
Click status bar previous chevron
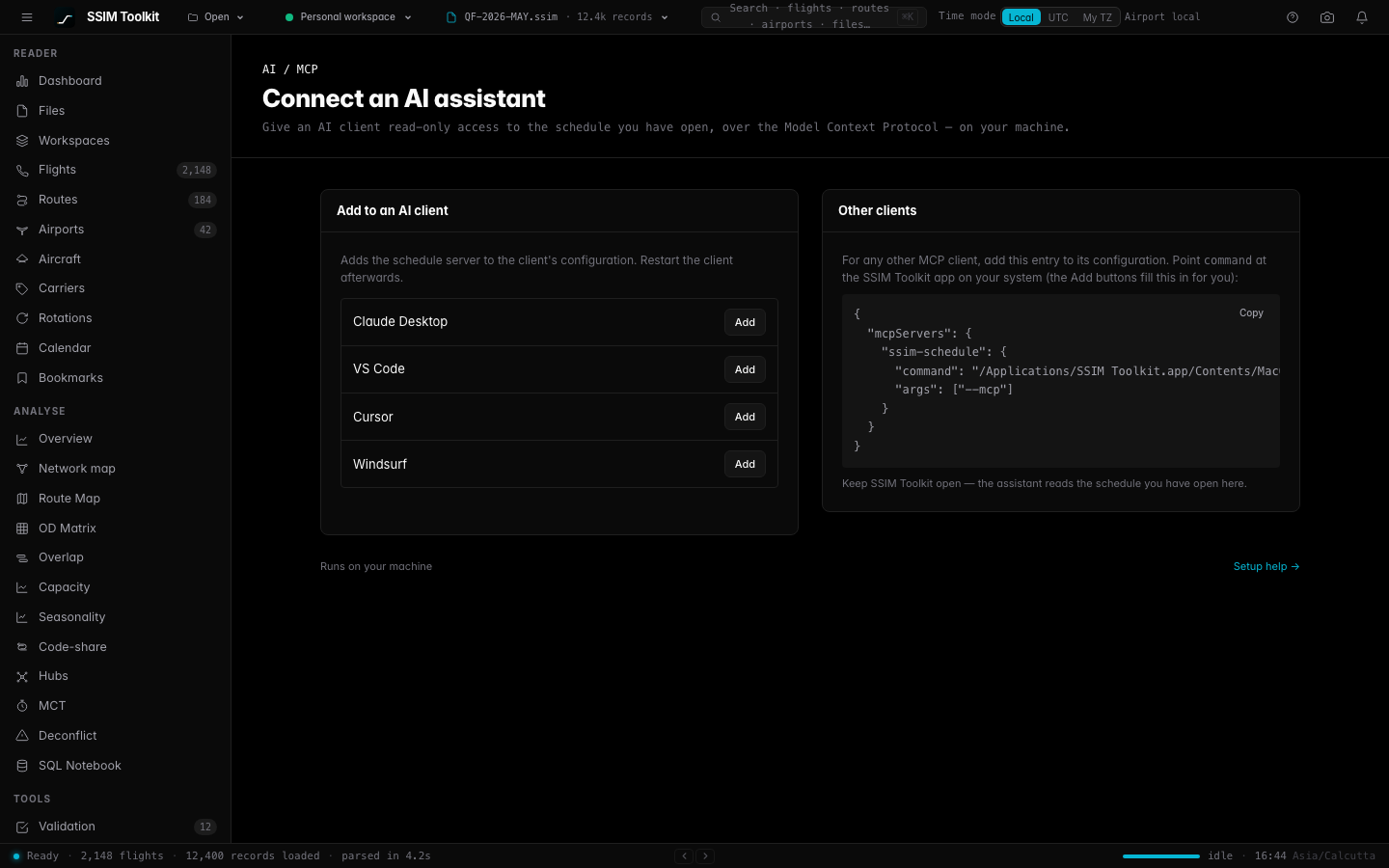(684, 855)
